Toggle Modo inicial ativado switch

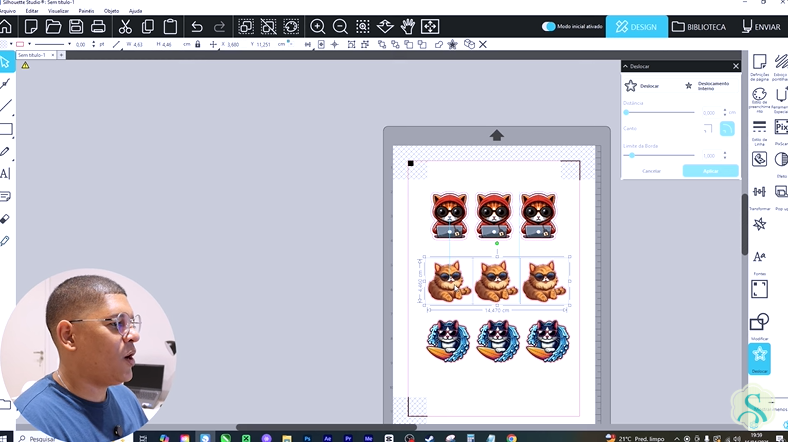548,26
